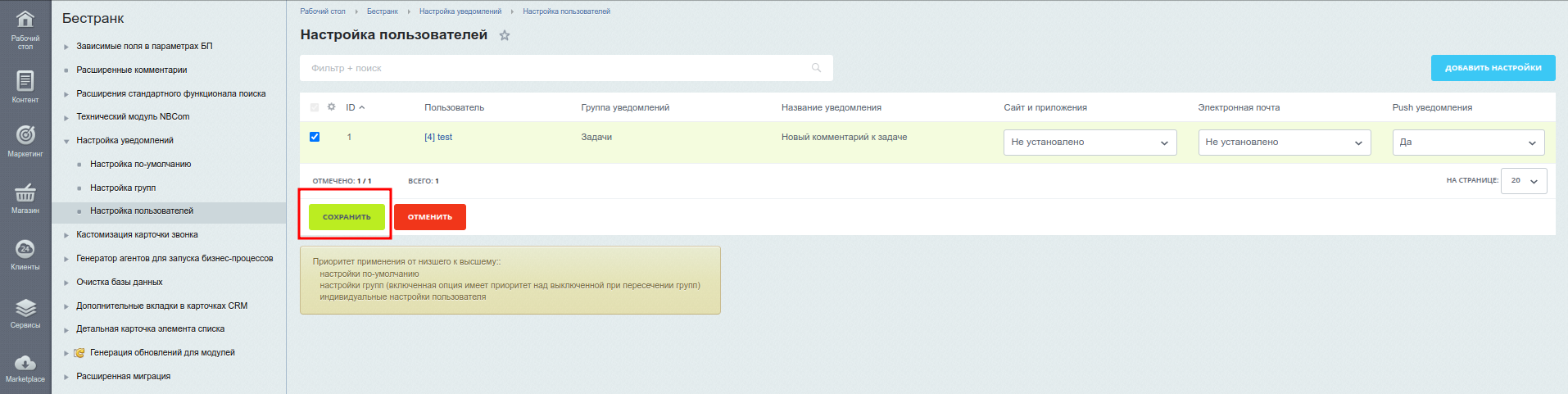This screenshot has width=1568, height=394.
Task: Click the Добавить настройки button
Action: 1493,68
